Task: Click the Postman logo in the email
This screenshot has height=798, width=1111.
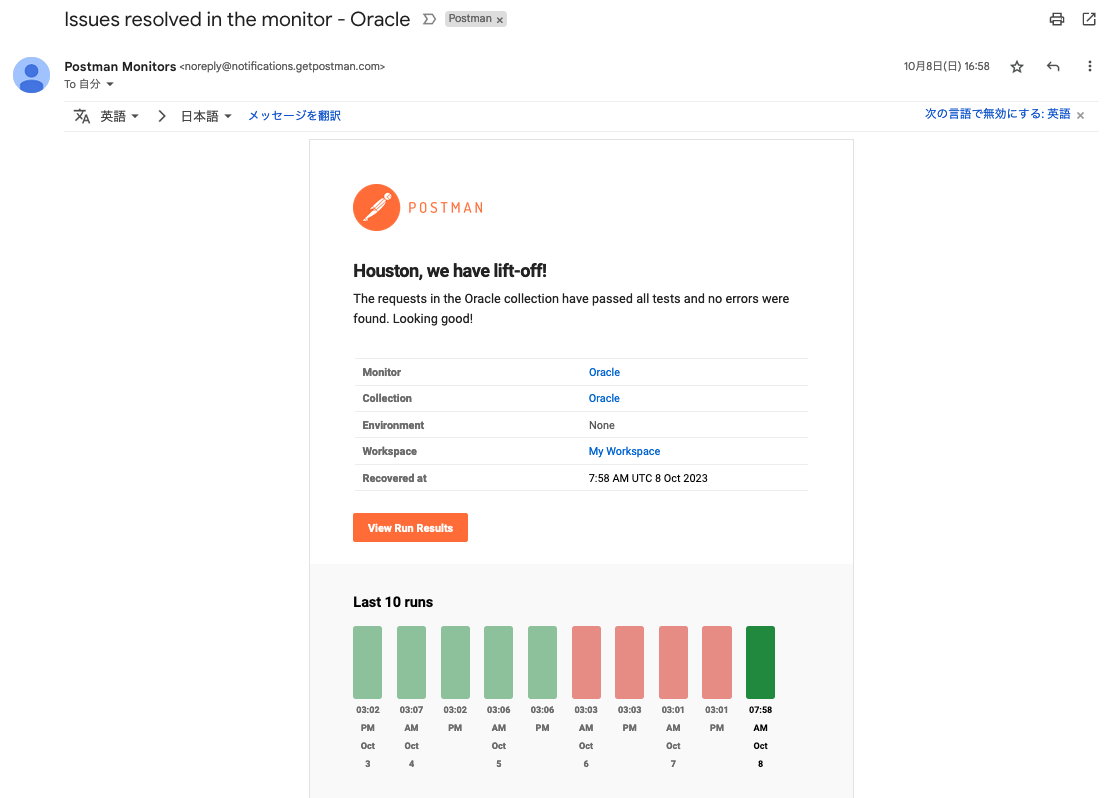Action: pos(418,208)
